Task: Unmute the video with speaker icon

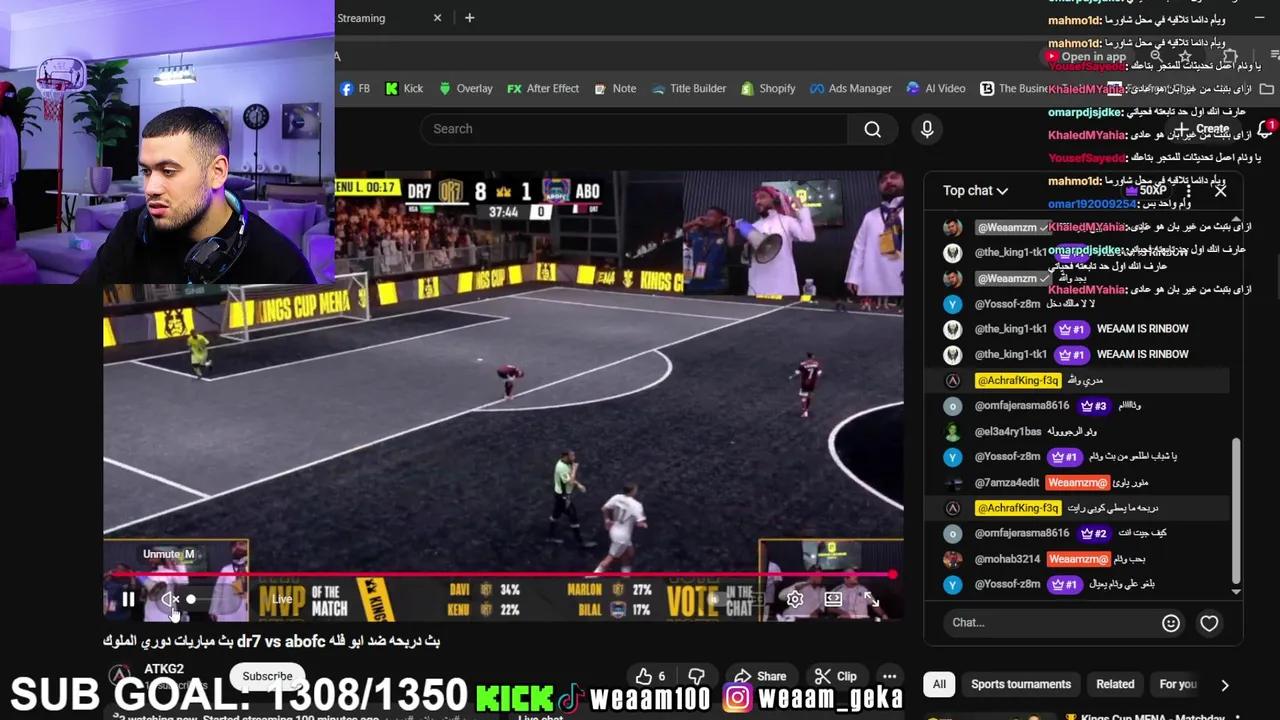Action: (171, 599)
